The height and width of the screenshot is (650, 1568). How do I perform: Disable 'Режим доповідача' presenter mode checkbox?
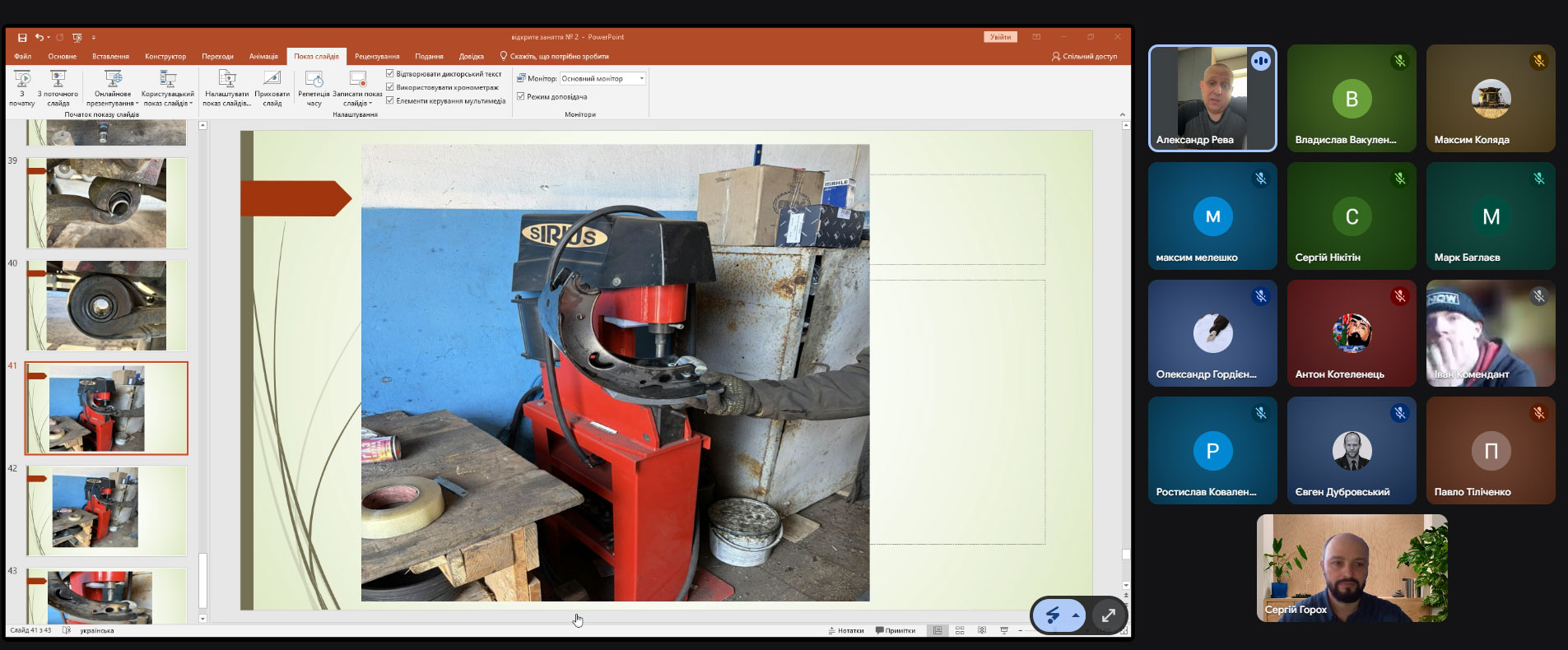(x=521, y=96)
